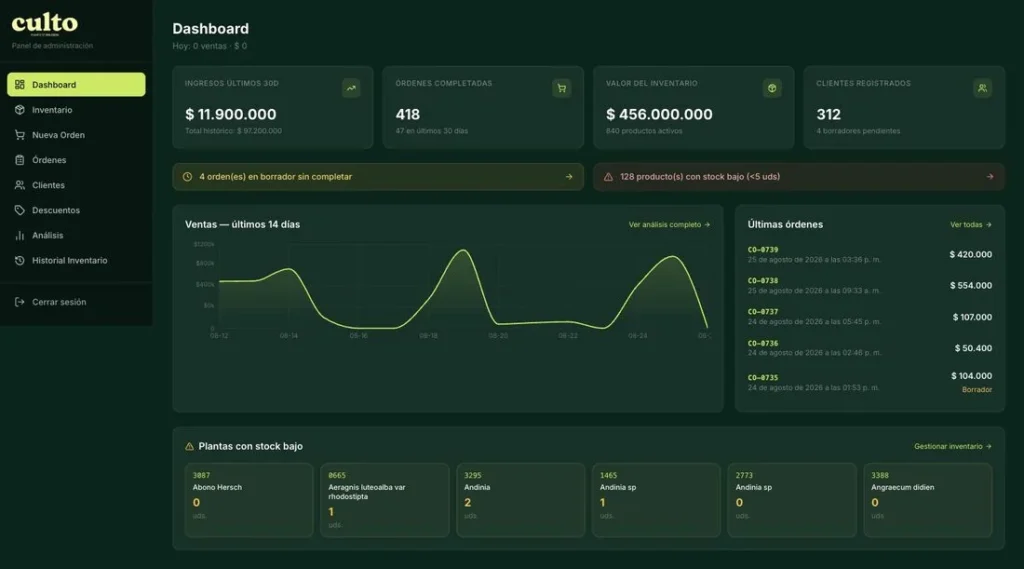Image resolution: width=1024 pixels, height=569 pixels.
Task: Open the 128 producto(s) con stock bajo alert
Action: click(x=799, y=177)
